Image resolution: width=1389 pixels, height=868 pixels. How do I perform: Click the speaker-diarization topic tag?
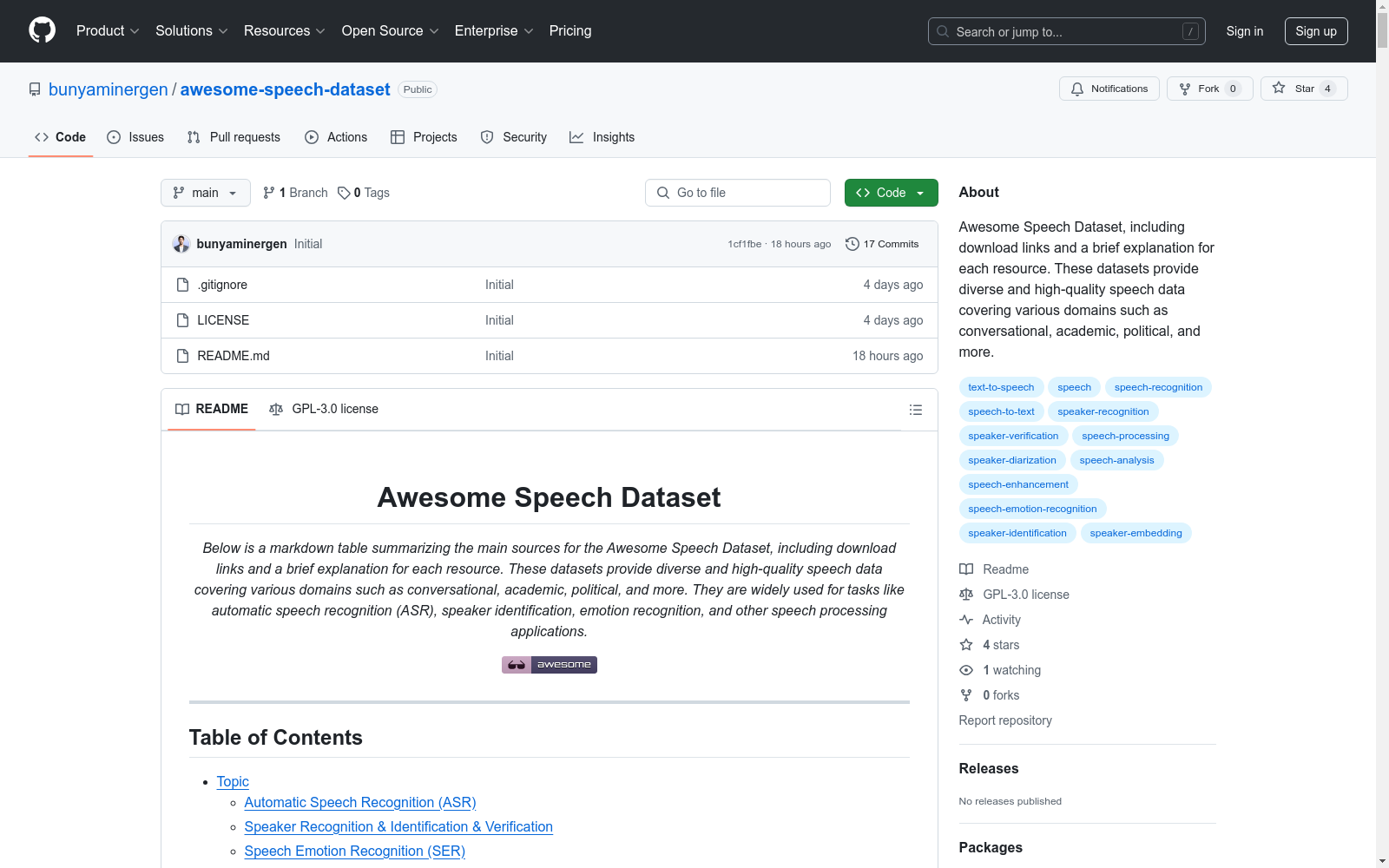(1012, 460)
